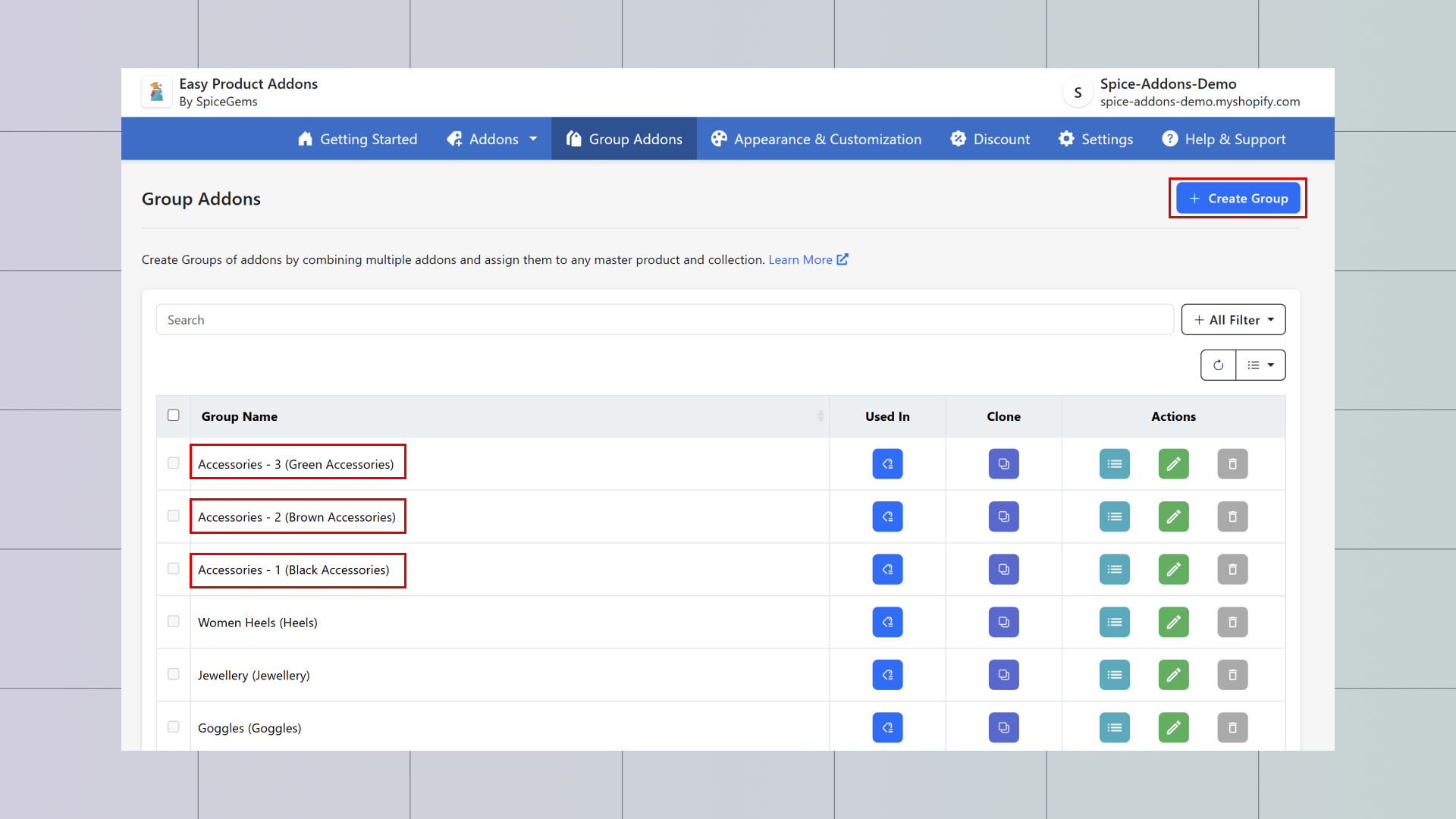1456x819 pixels.
Task: Click the refresh table icon
Action: click(x=1218, y=366)
